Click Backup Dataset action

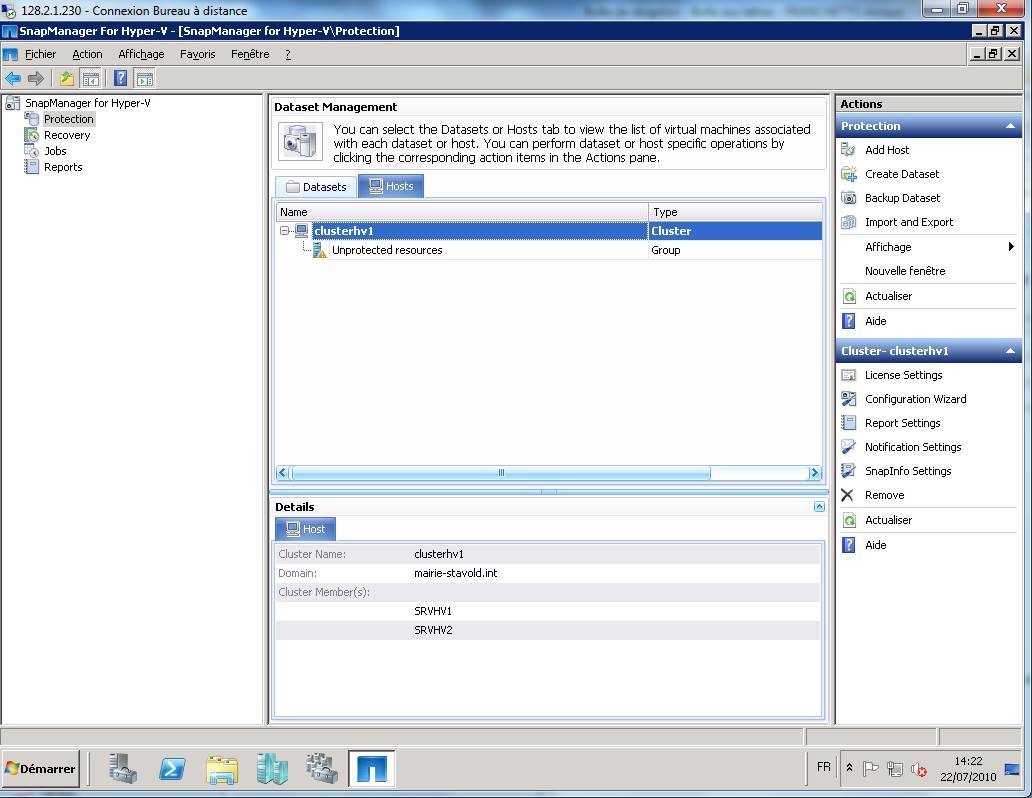coord(902,198)
